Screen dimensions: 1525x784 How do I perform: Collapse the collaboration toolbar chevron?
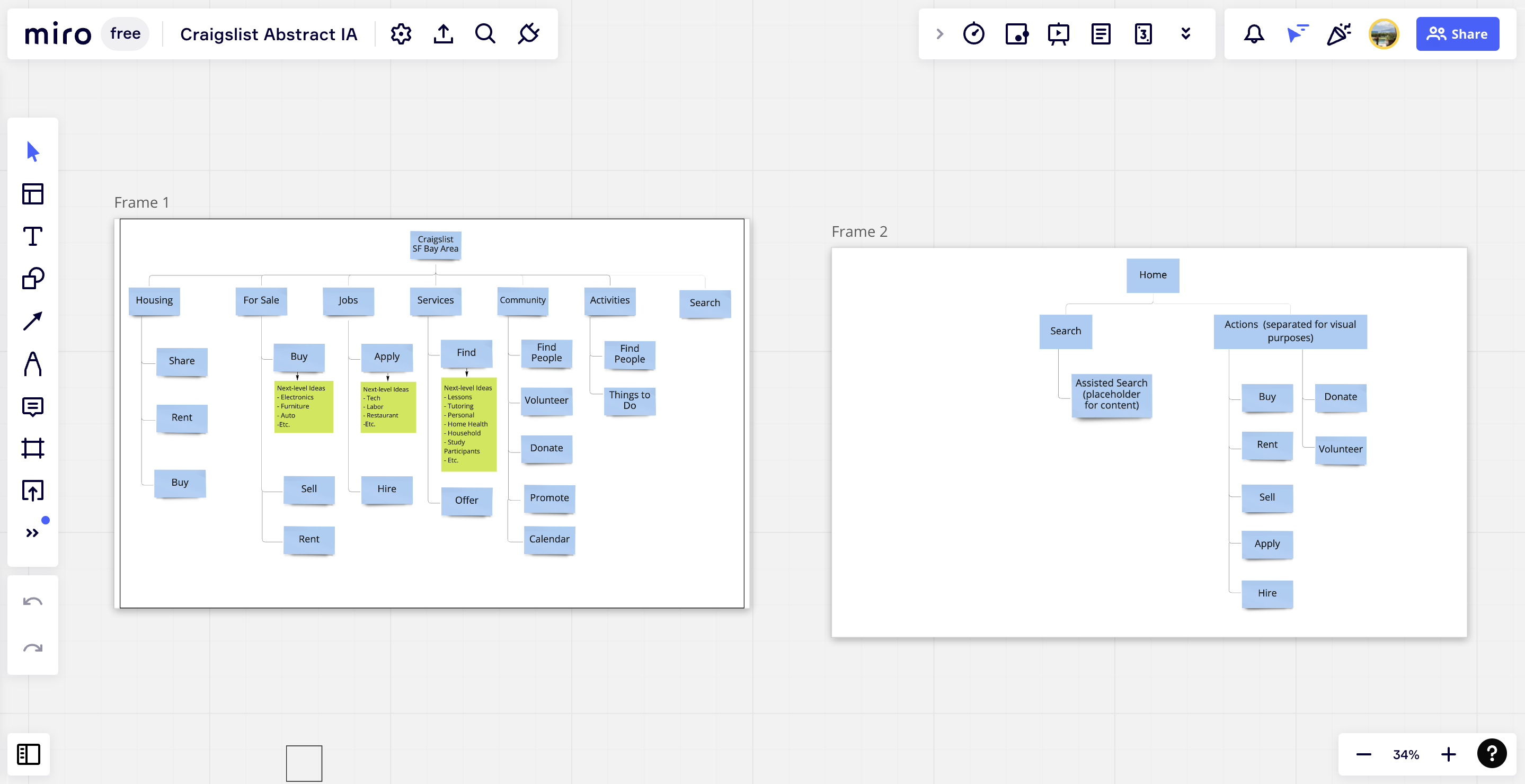coord(939,34)
